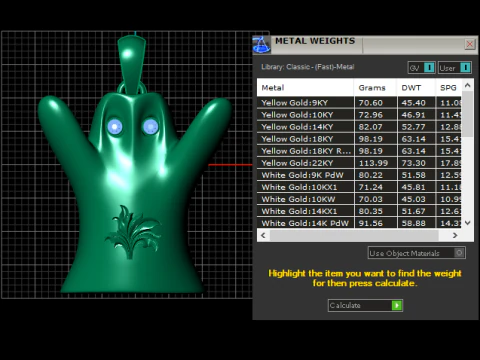Click the Metal Weights scale icon
The image size is (480, 360).
pyautogui.click(x=262, y=45)
